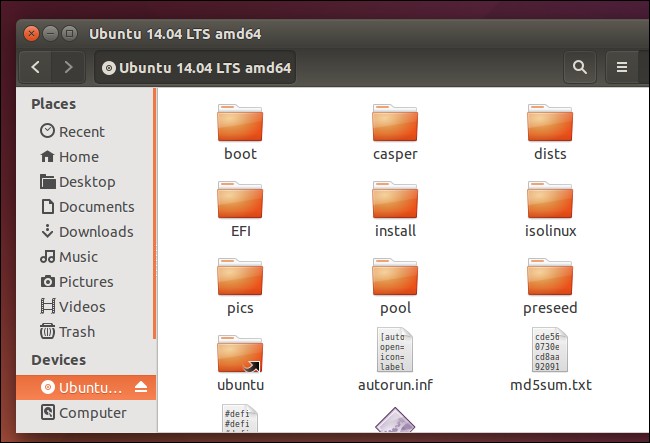Click the Music notes icon
This screenshot has height=443, width=650.
[48, 257]
